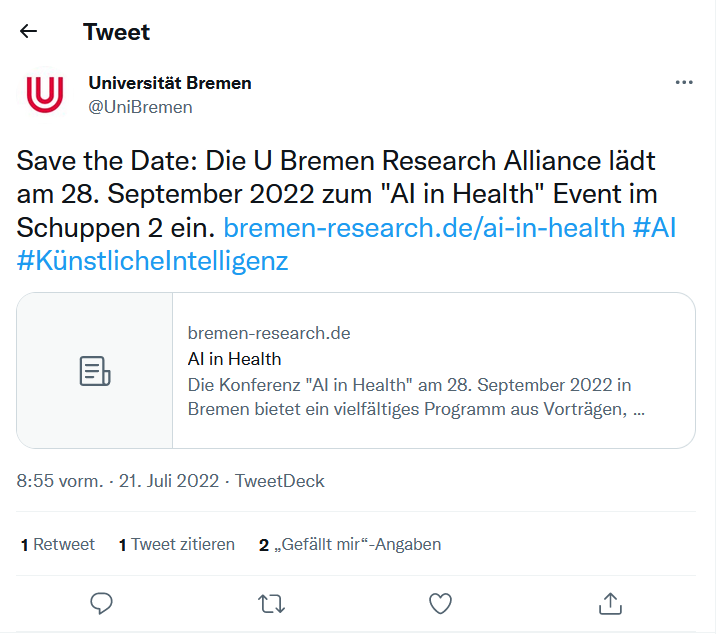The image size is (719, 634).
Task: Click the back arrow icon
Action: tap(28, 32)
